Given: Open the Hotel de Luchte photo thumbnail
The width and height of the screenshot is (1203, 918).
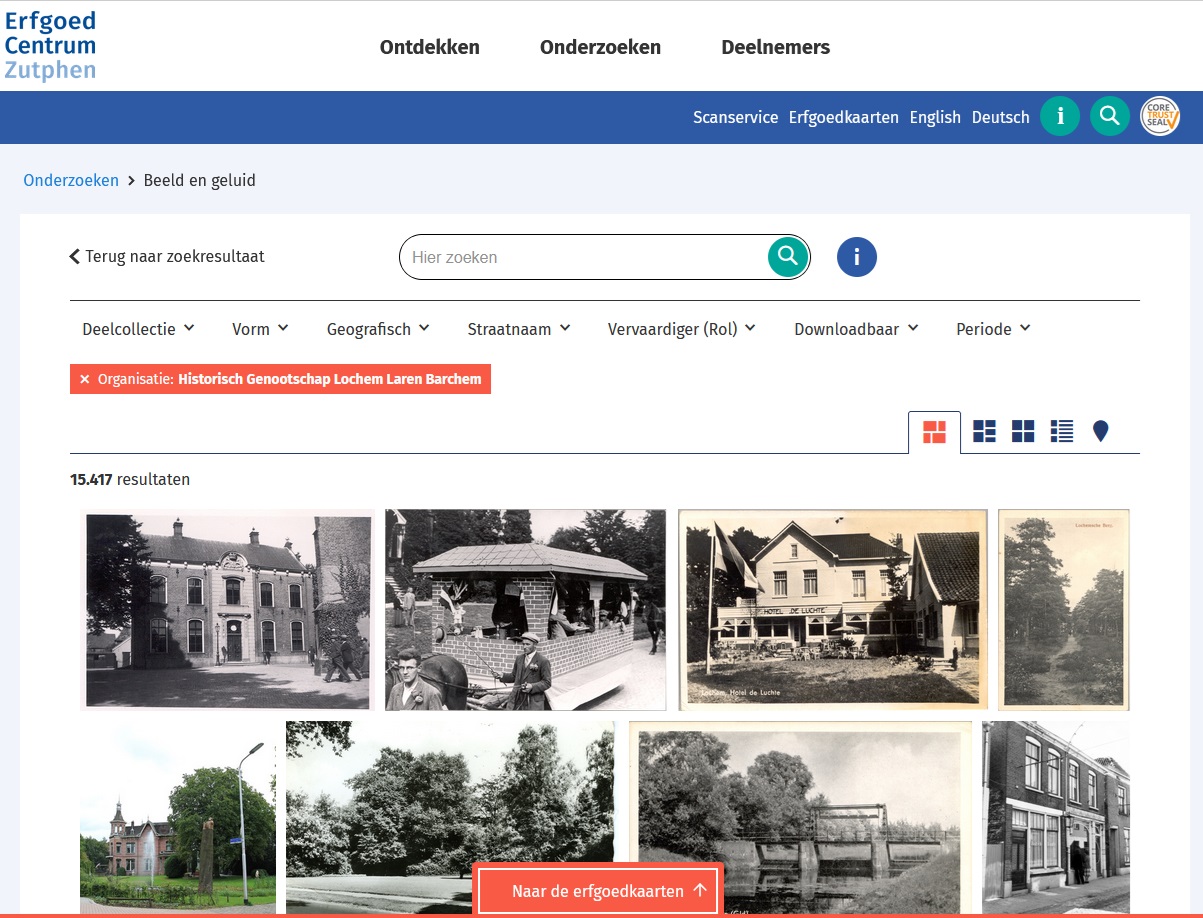Looking at the screenshot, I should click(832, 609).
